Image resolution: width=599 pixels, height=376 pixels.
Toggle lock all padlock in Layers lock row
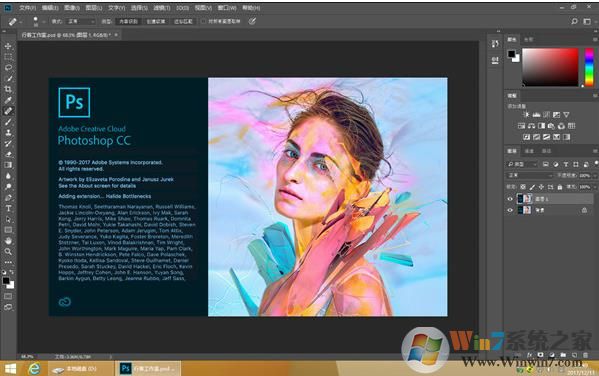tap(560, 187)
